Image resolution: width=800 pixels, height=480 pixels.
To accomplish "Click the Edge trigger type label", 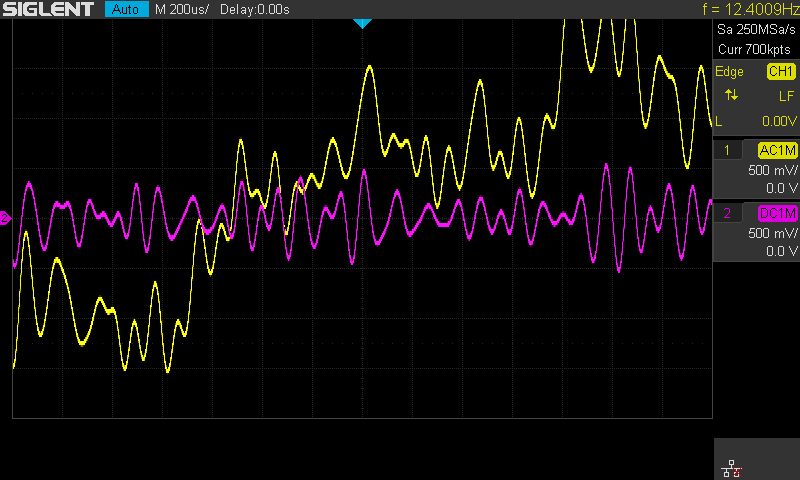I will click(729, 72).
